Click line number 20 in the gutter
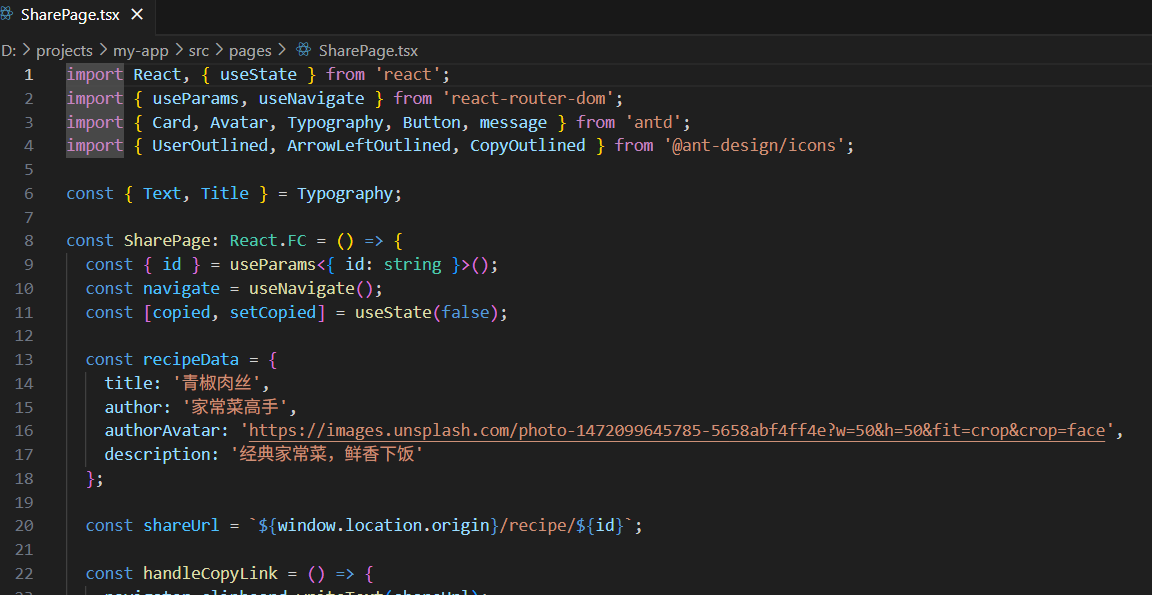The width and height of the screenshot is (1152, 595). click(x=24, y=525)
